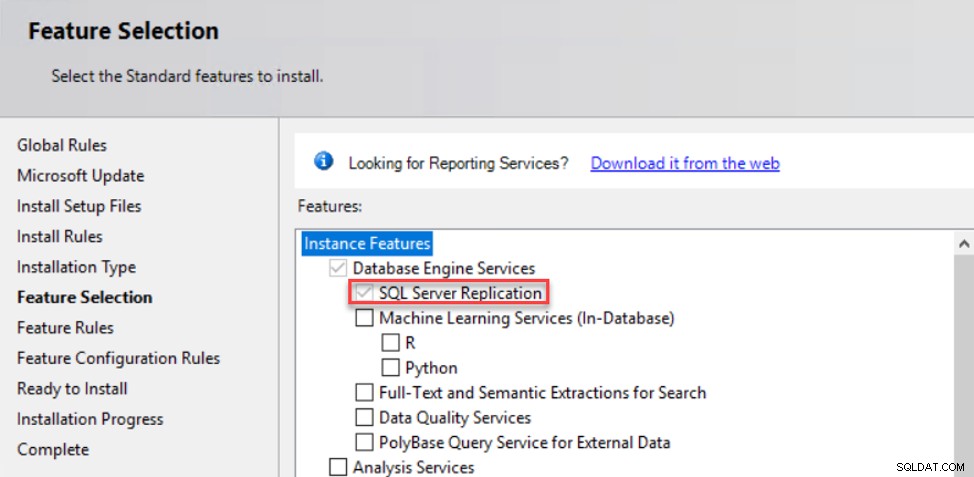Open the Microsoft Update step
The image size is (974, 477).
coord(80,176)
